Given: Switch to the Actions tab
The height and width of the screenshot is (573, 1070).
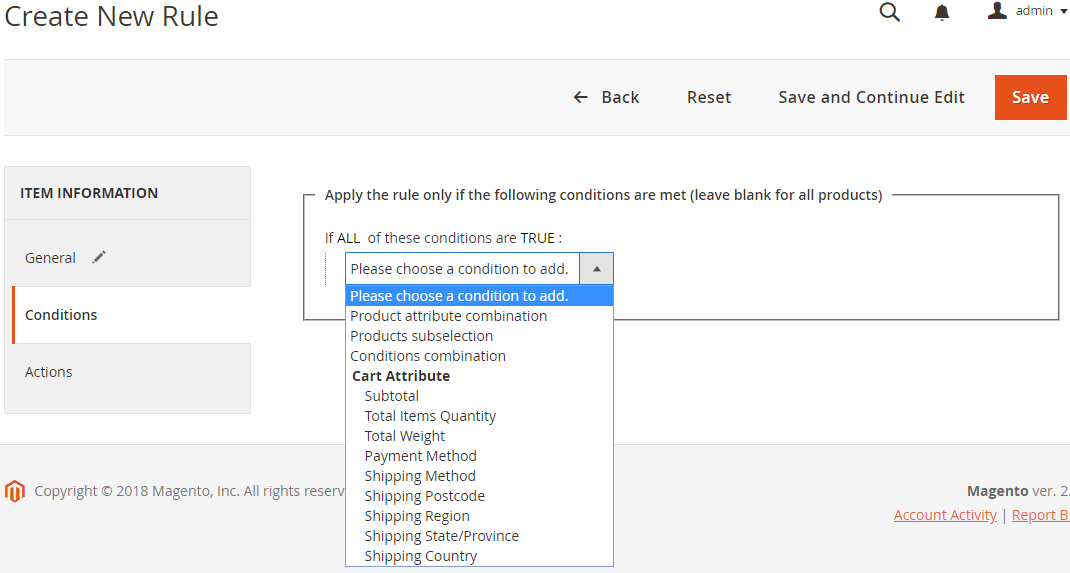Looking at the screenshot, I should click(49, 372).
